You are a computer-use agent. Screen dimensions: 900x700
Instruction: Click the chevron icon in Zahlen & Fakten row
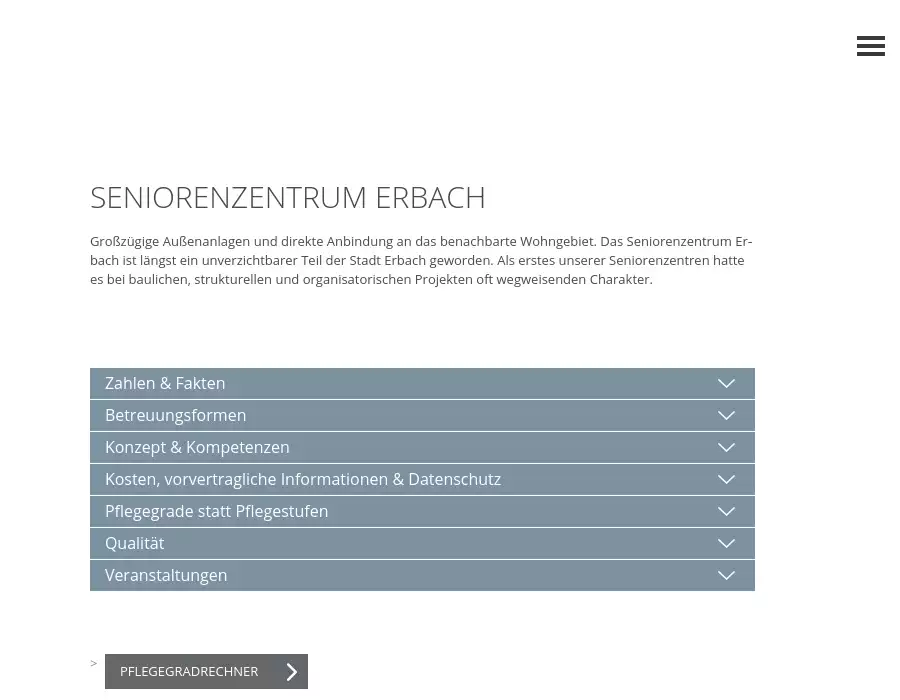coord(726,384)
